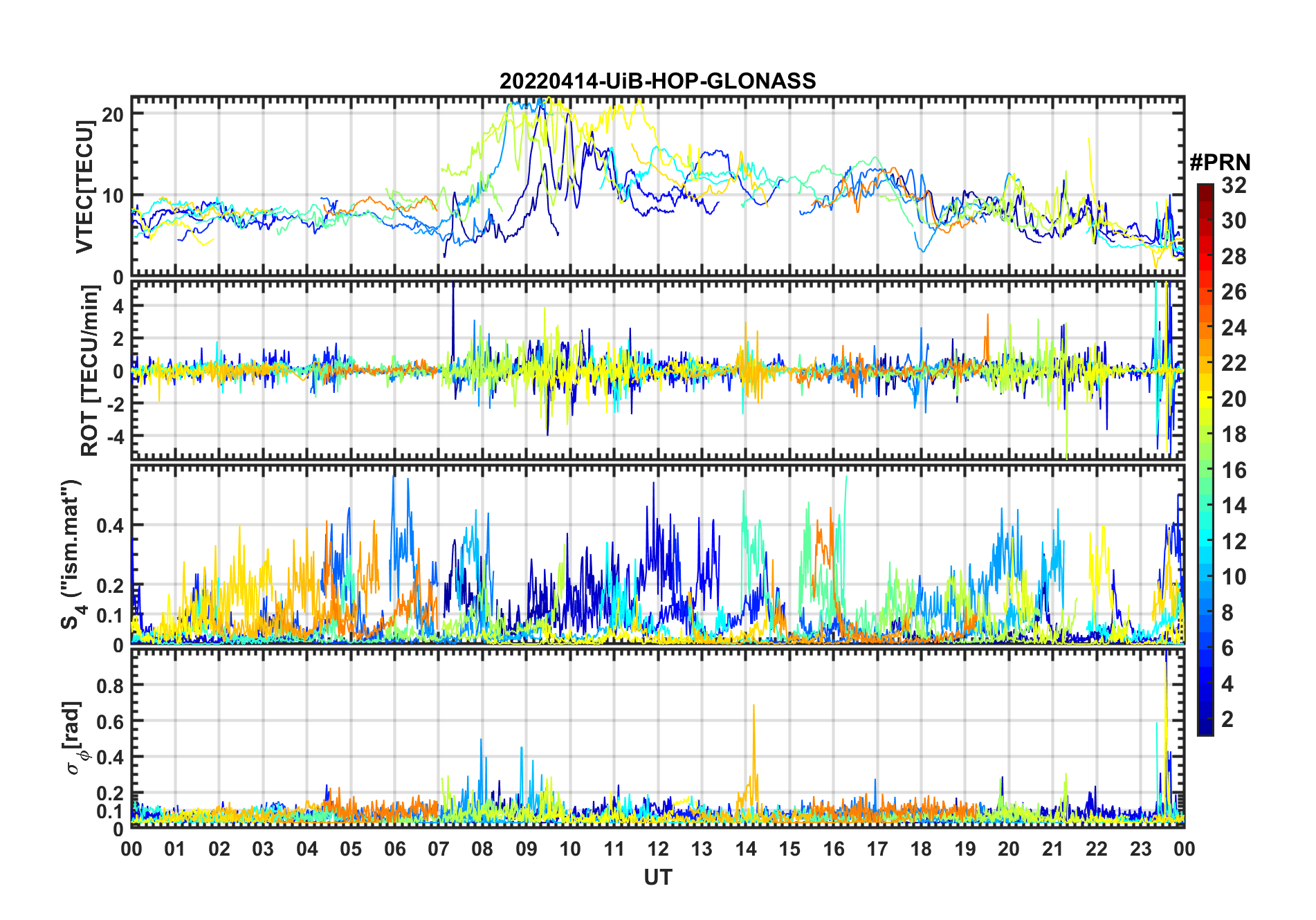Select the UT axis hour tick "18"
The image size is (1316, 920).
coord(921,849)
